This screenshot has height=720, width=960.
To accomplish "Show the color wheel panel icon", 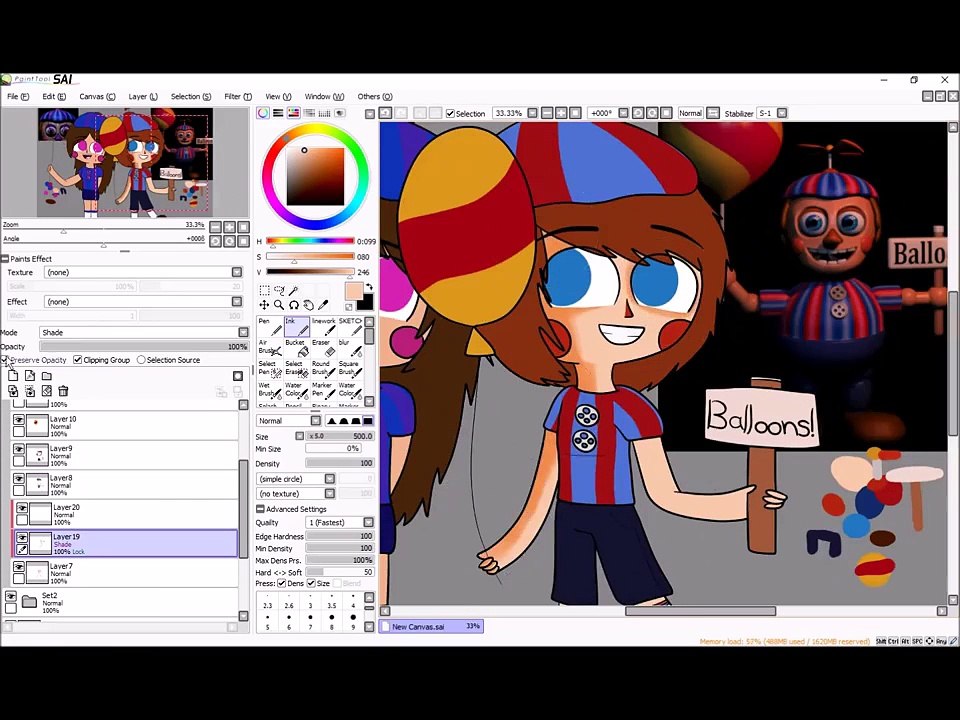I will click(x=263, y=113).
